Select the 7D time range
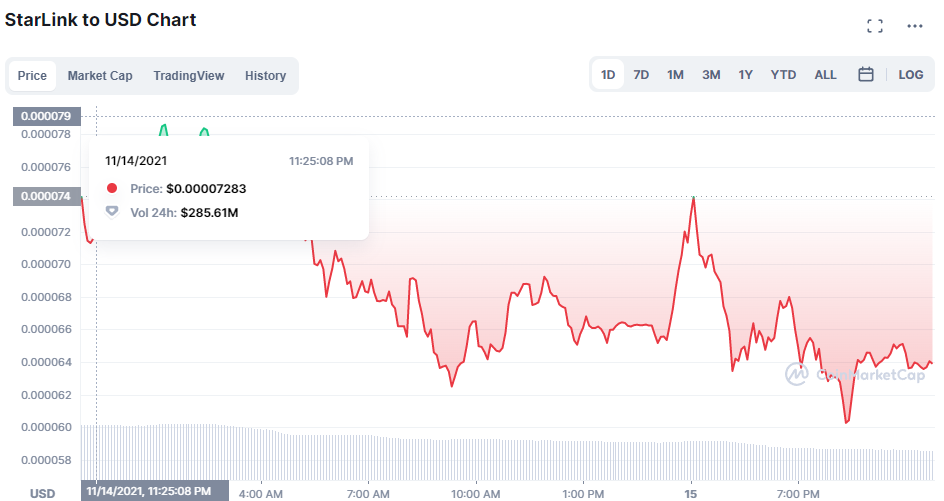 [641, 75]
